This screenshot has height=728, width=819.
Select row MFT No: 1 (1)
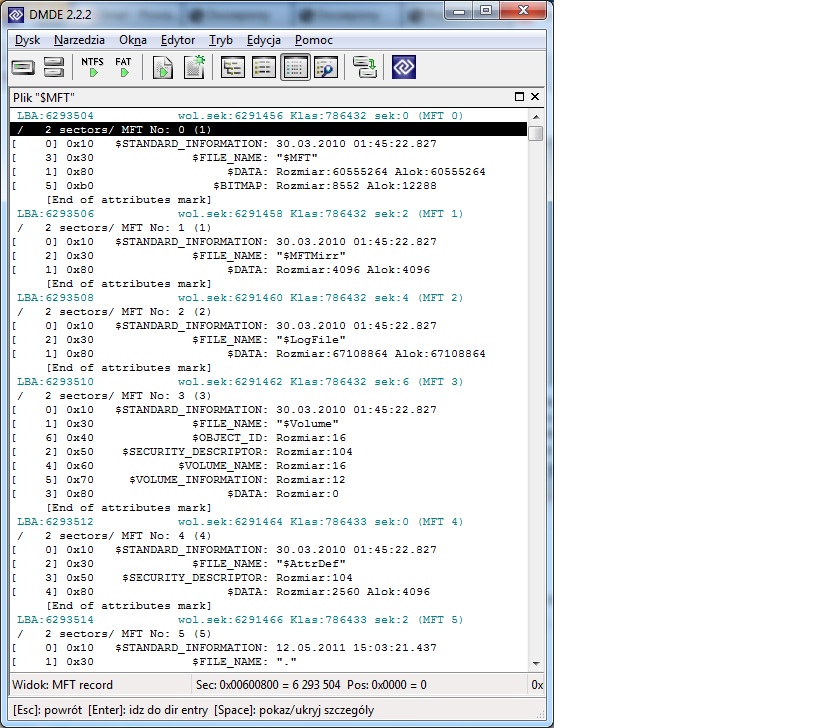coord(268,228)
